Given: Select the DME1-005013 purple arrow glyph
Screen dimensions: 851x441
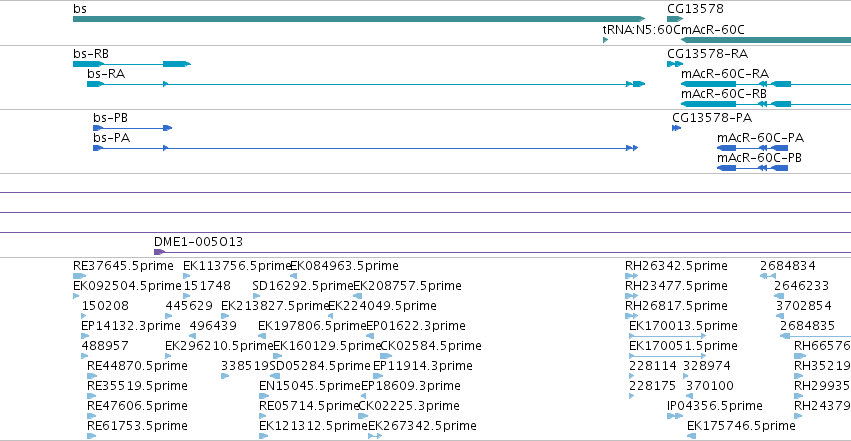Looking at the screenshot, I should pyautogui.click(x=160, y=252).
